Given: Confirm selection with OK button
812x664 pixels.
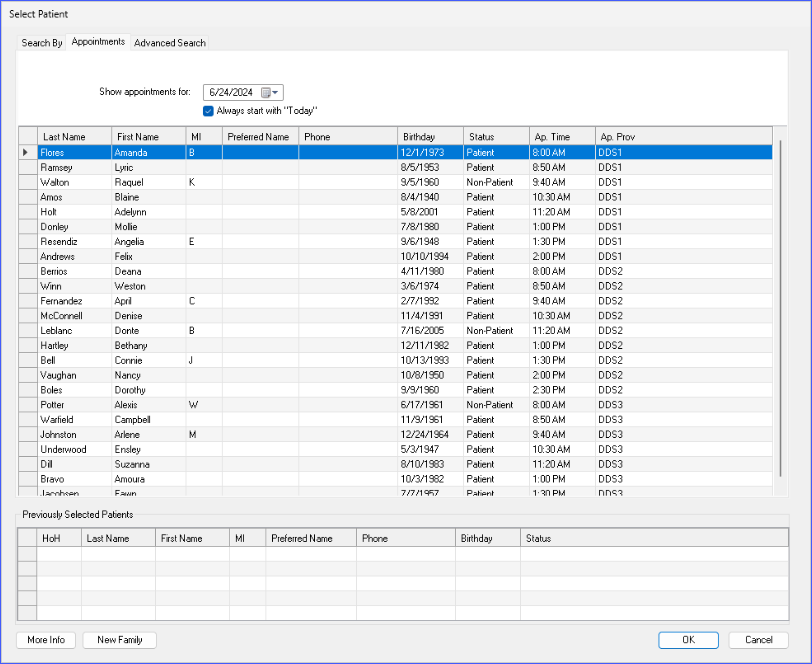Looking at the screenshot, I should point(688,640).
